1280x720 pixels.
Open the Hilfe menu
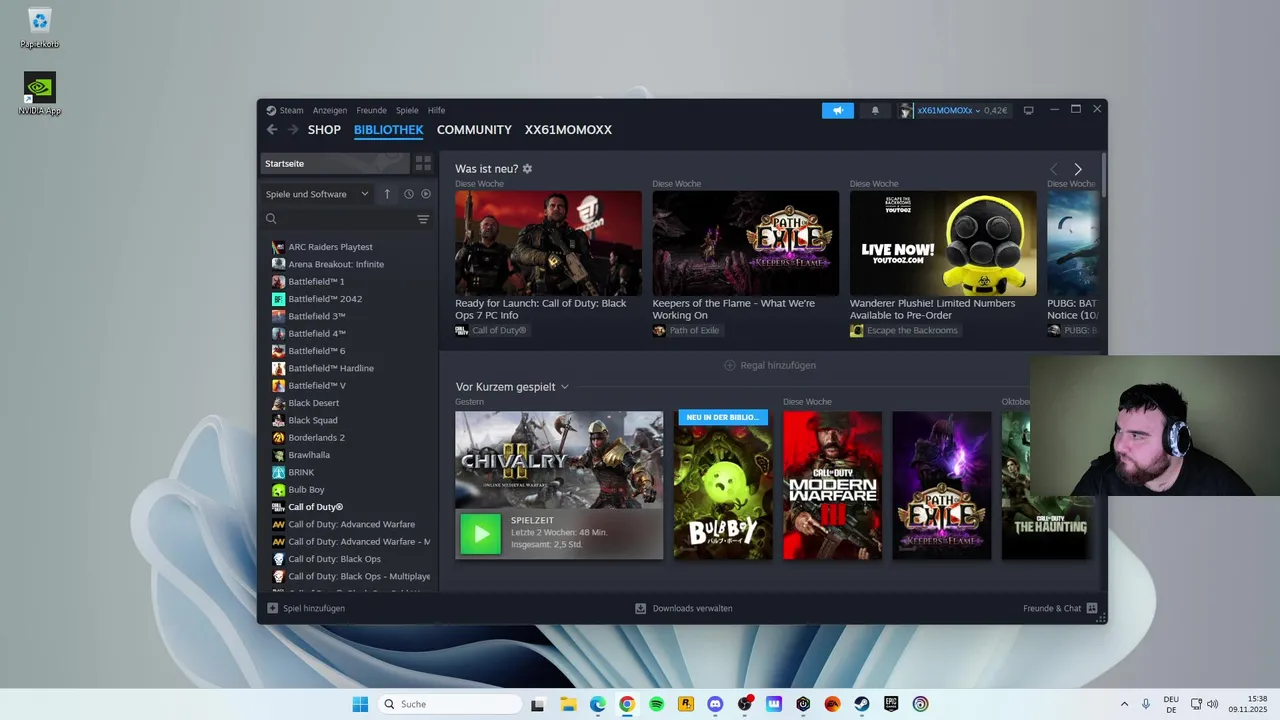[437, 111]
